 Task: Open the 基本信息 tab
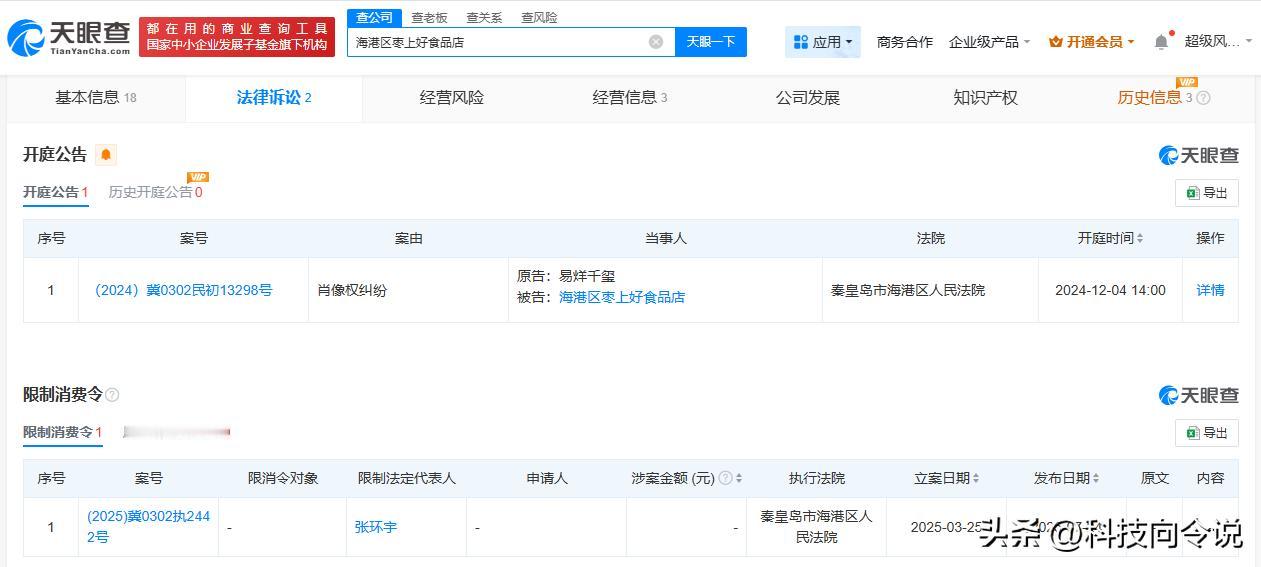[x=95, y=98]
